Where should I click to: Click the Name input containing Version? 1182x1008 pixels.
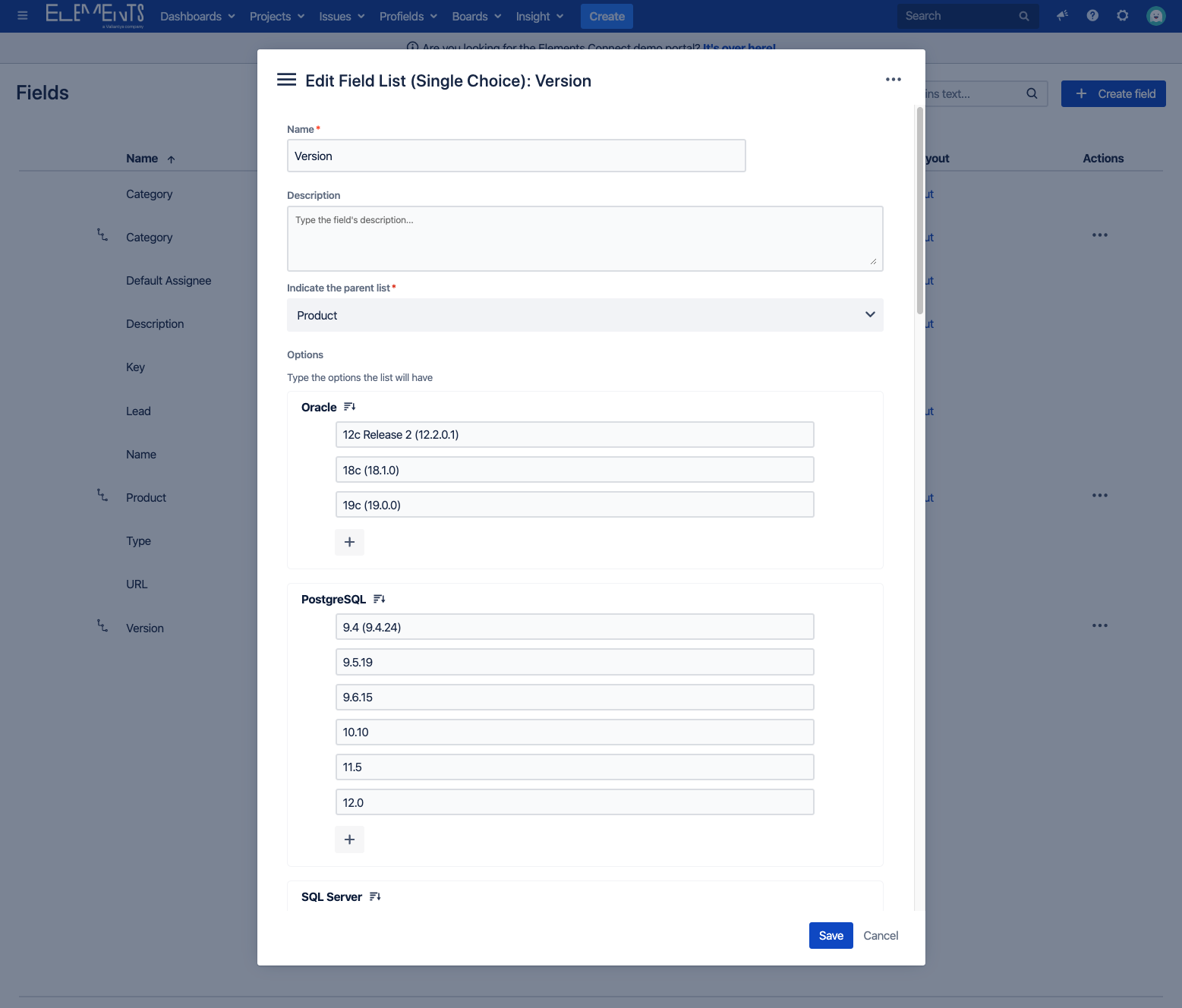pyautogui.click(x=516, y=156)
